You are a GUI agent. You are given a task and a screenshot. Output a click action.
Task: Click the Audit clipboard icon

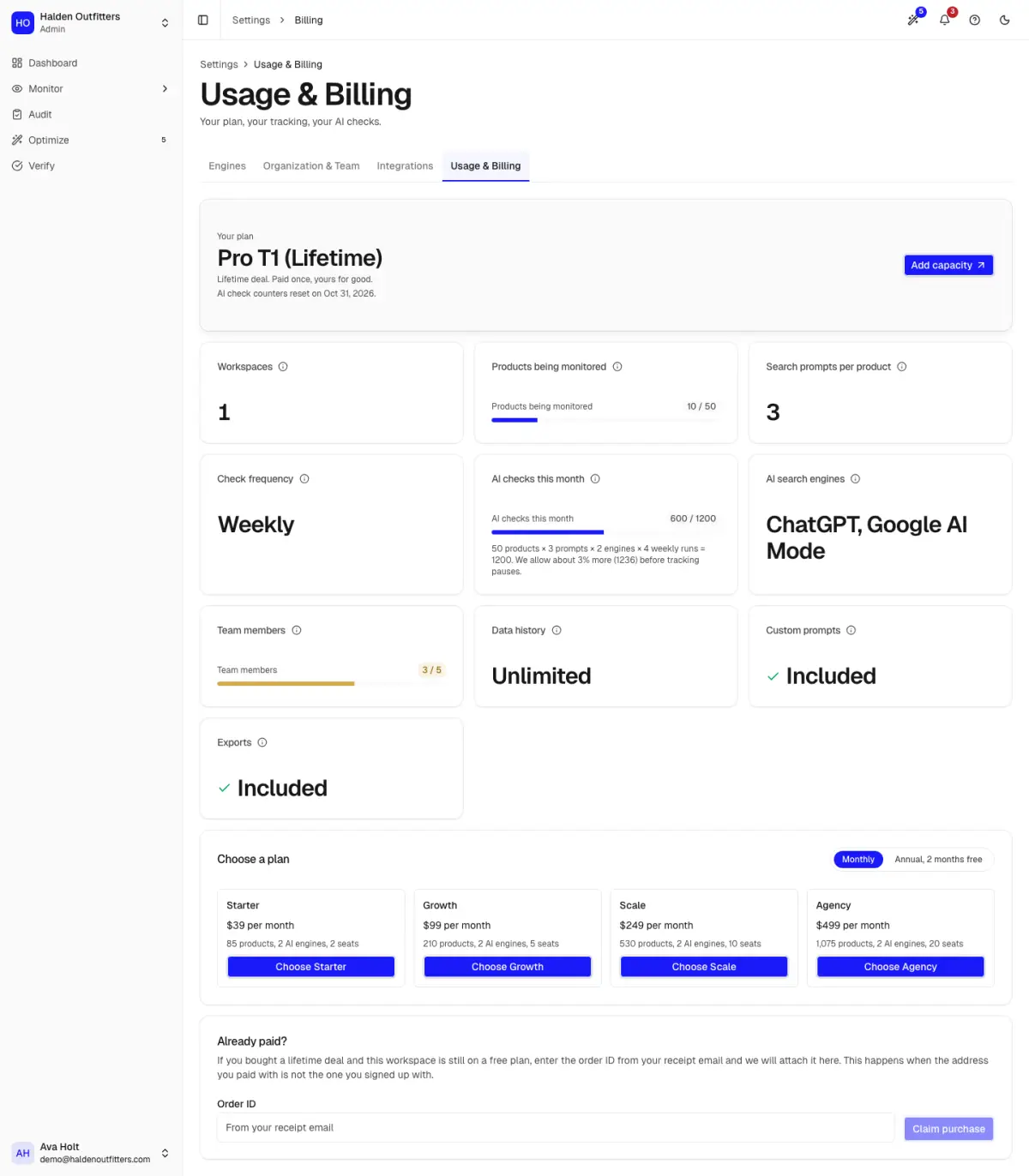click(17, 114)
